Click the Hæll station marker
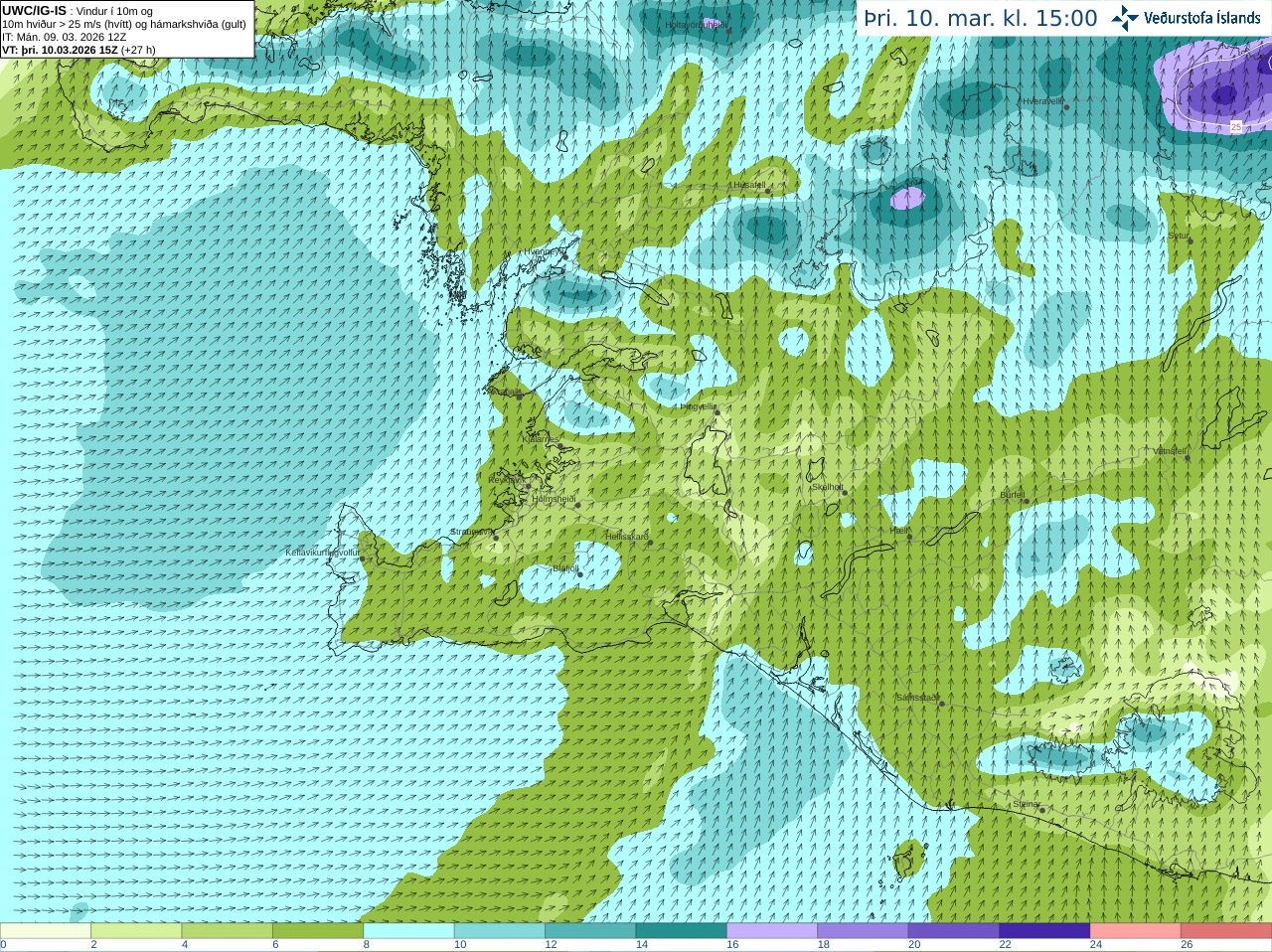The image size is (1272, 952). click(x=909, y=537)
